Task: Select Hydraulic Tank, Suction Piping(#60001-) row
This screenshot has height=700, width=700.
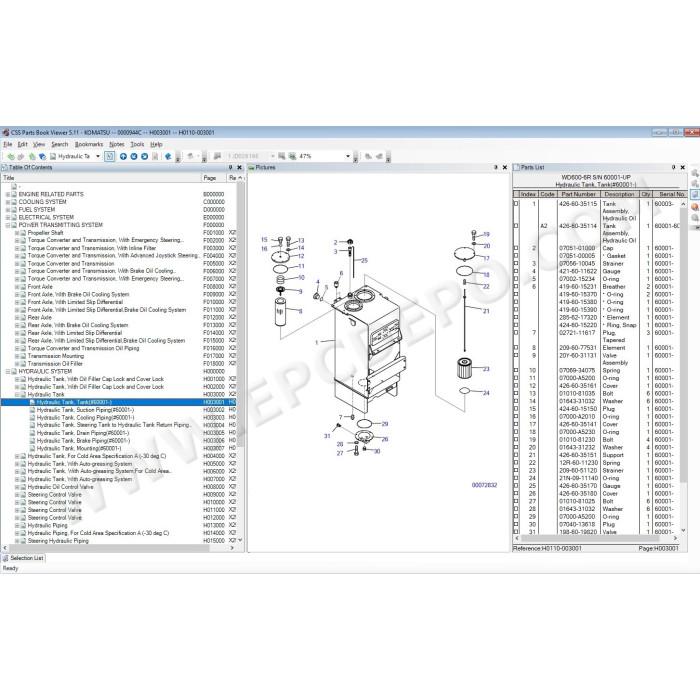Action: pos(119,410)
